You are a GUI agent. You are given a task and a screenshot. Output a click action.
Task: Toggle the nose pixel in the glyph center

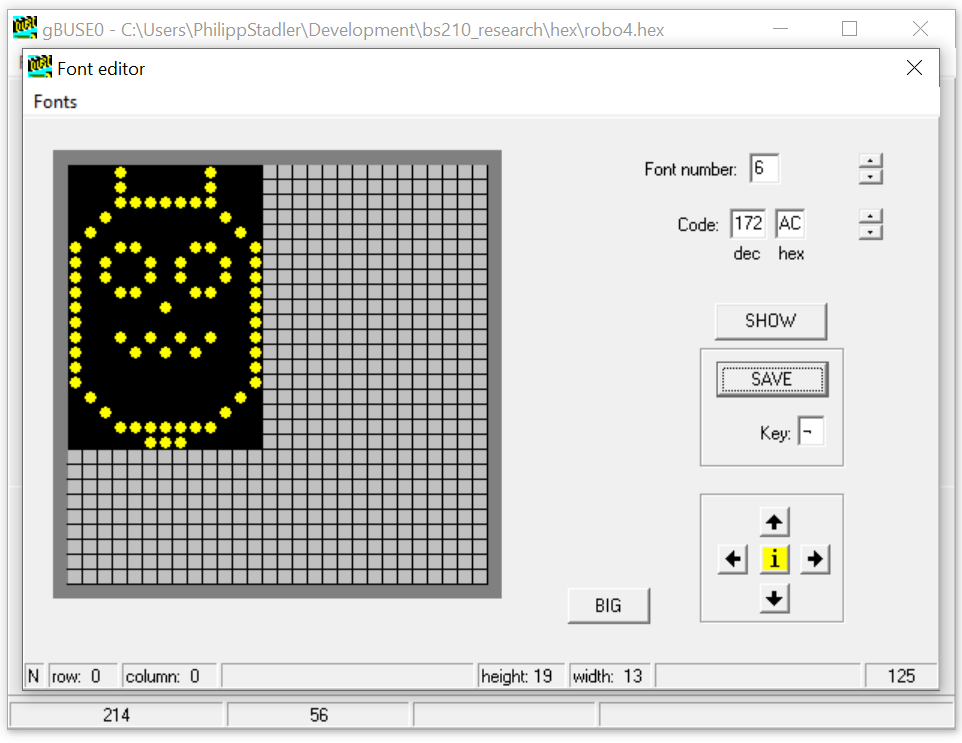[x=166, y=307]
